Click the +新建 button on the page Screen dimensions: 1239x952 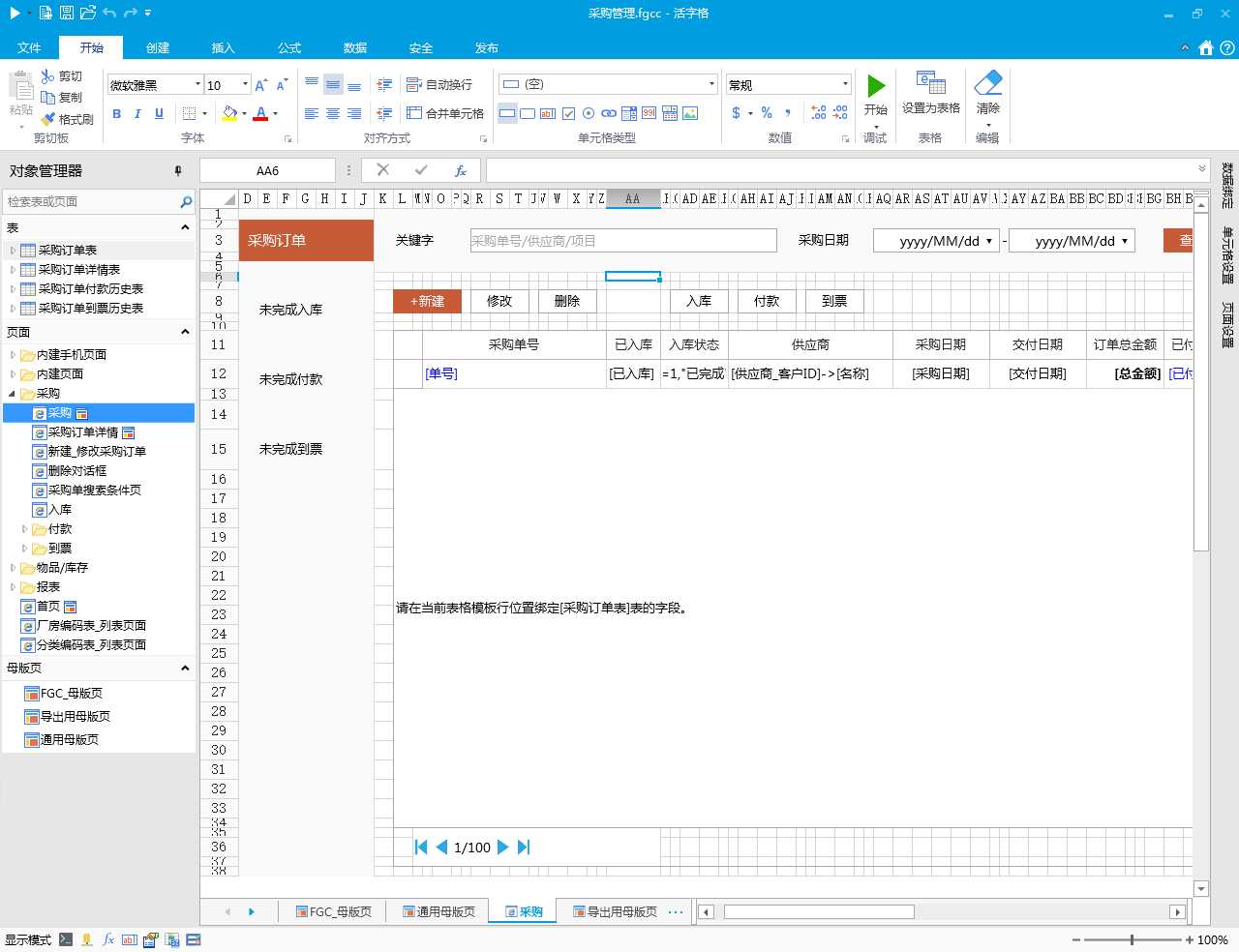point(427,301)
